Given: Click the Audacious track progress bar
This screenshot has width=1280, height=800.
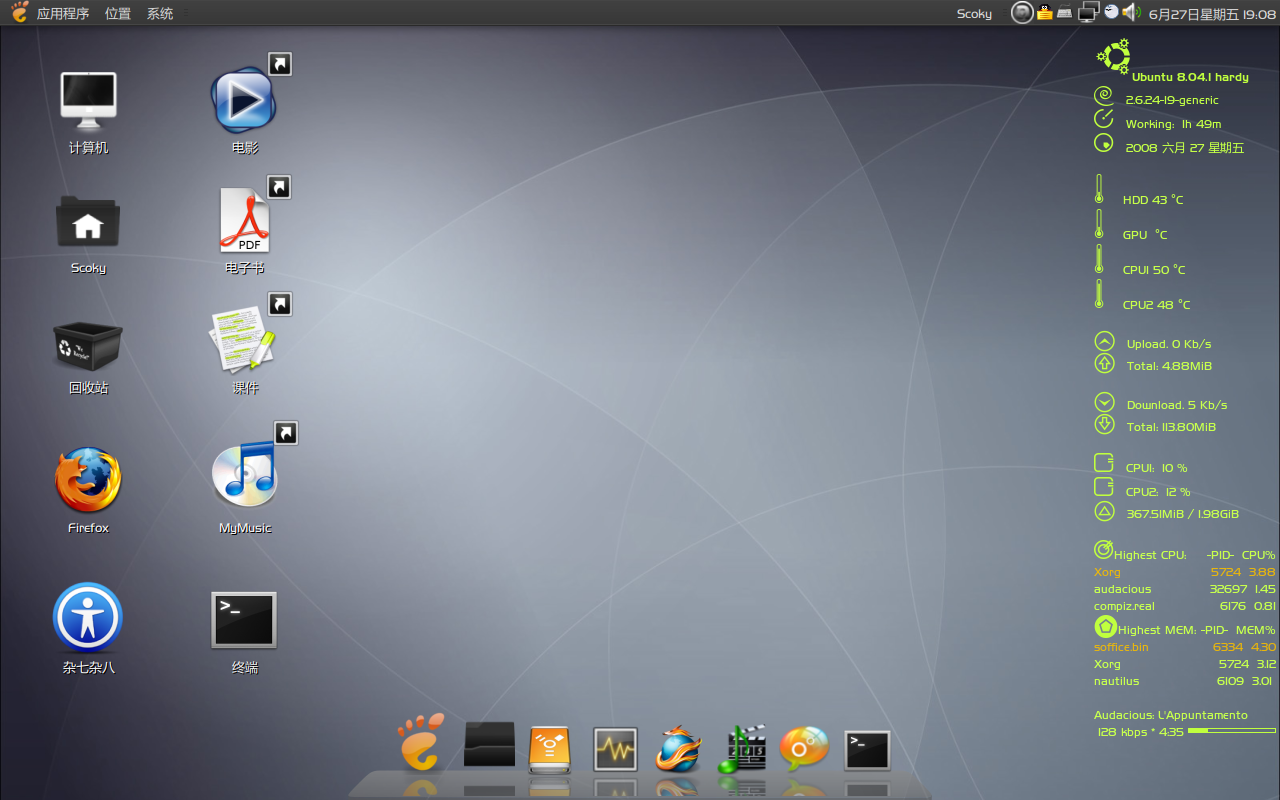Looking at the screenshot, I should pos(1232,731).
